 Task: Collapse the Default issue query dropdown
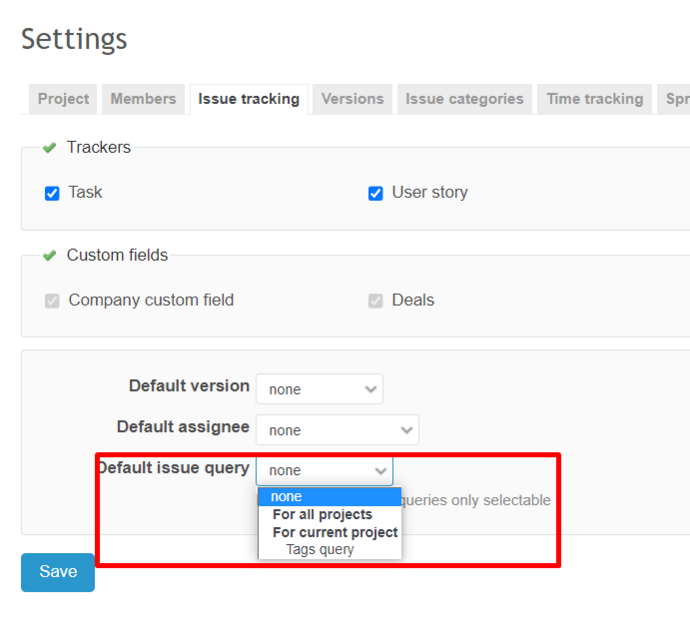(324, 471)
